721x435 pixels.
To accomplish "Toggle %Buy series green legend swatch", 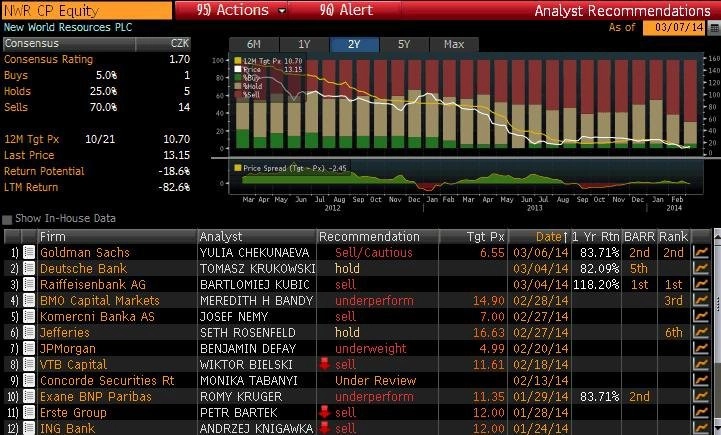I will (238, 78).
